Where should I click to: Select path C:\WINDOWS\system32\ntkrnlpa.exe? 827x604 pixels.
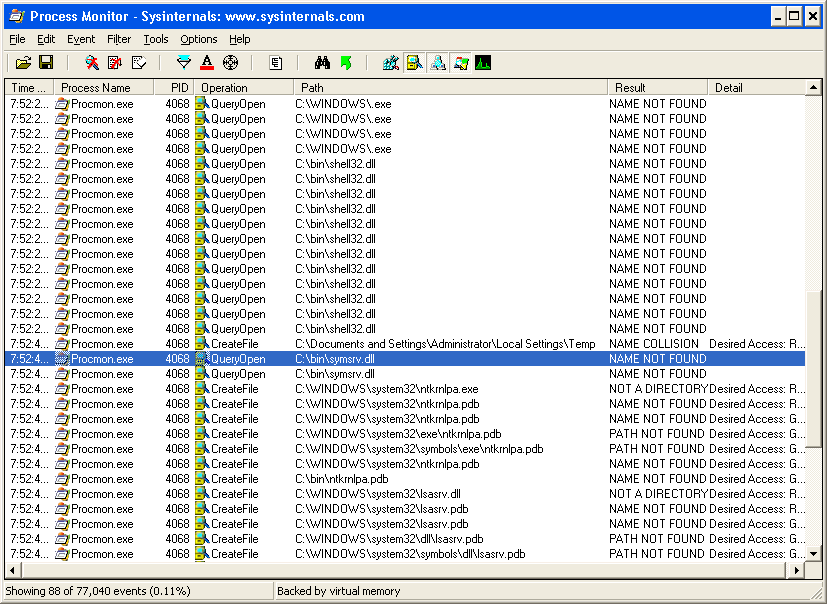tap(387, 389)
